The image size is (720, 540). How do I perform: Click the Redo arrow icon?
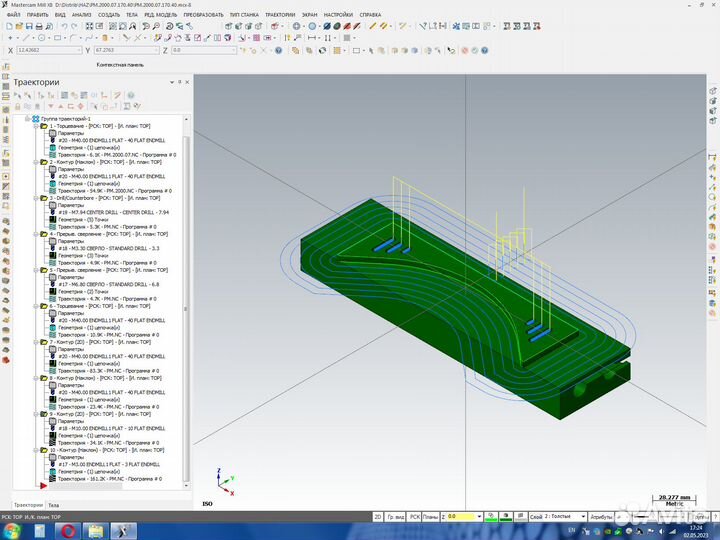click(x=74, y=27)
